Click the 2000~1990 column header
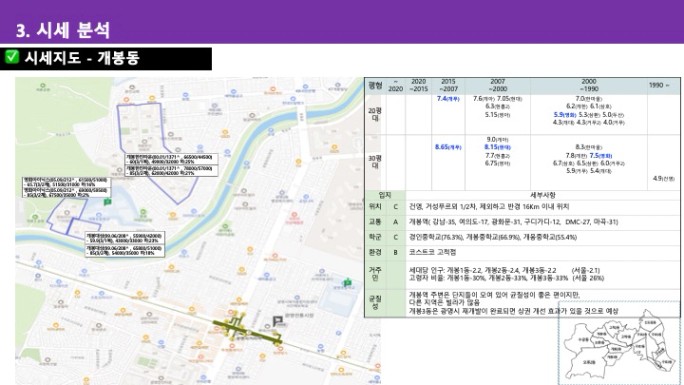Viewport: 684px width, 385px height. (x=588, y=85)
